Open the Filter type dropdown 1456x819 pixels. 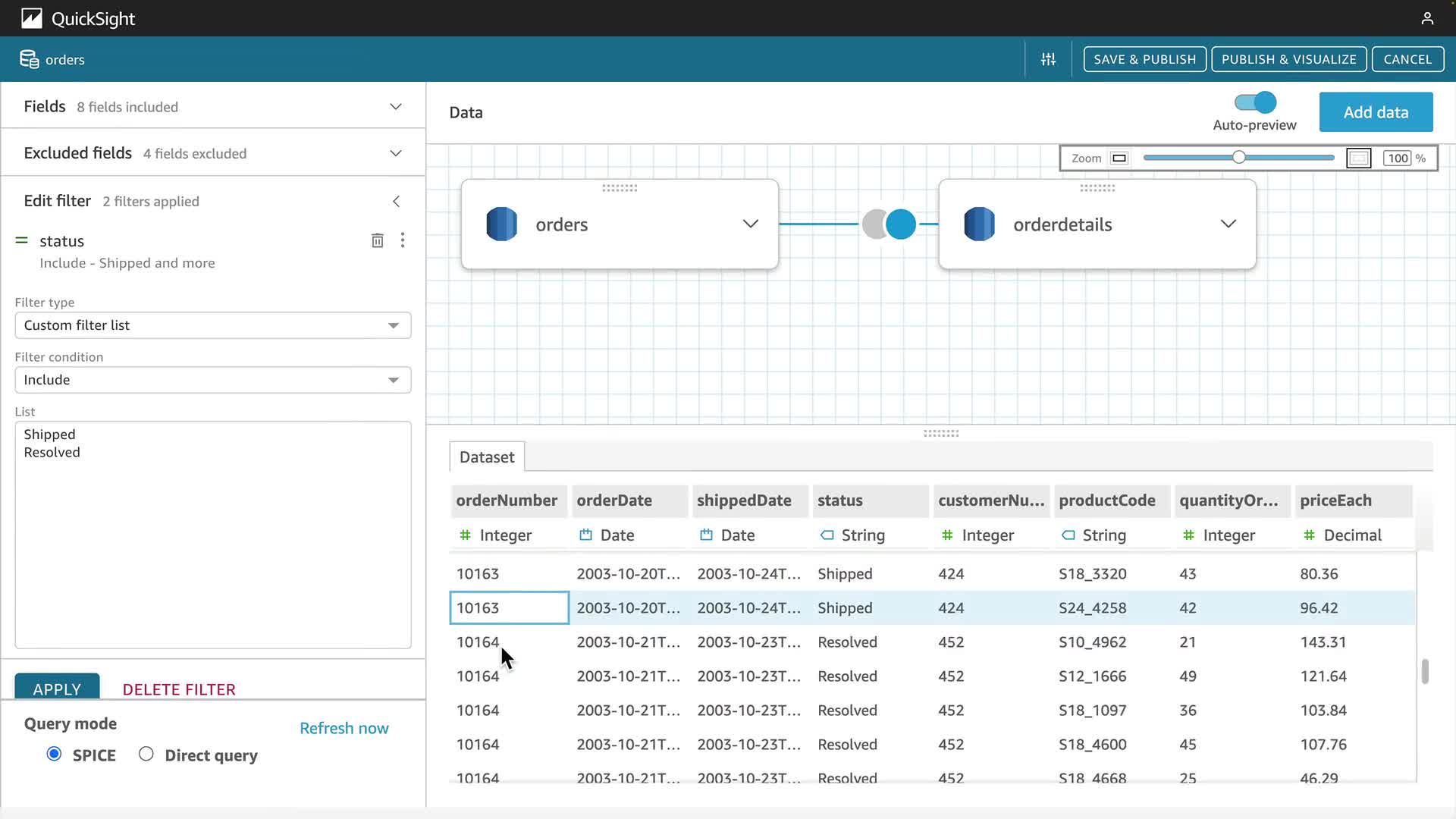[213, 325]
